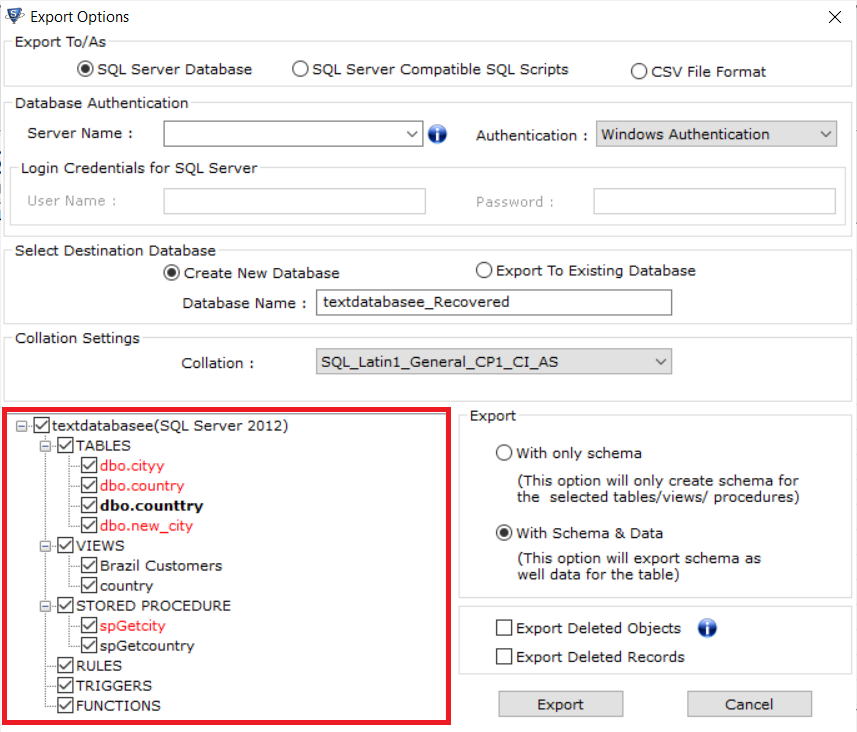The width and height of the screenshot is (857, 732).
Task: Open the Server Name dropdown
Action: coord(412,133)
